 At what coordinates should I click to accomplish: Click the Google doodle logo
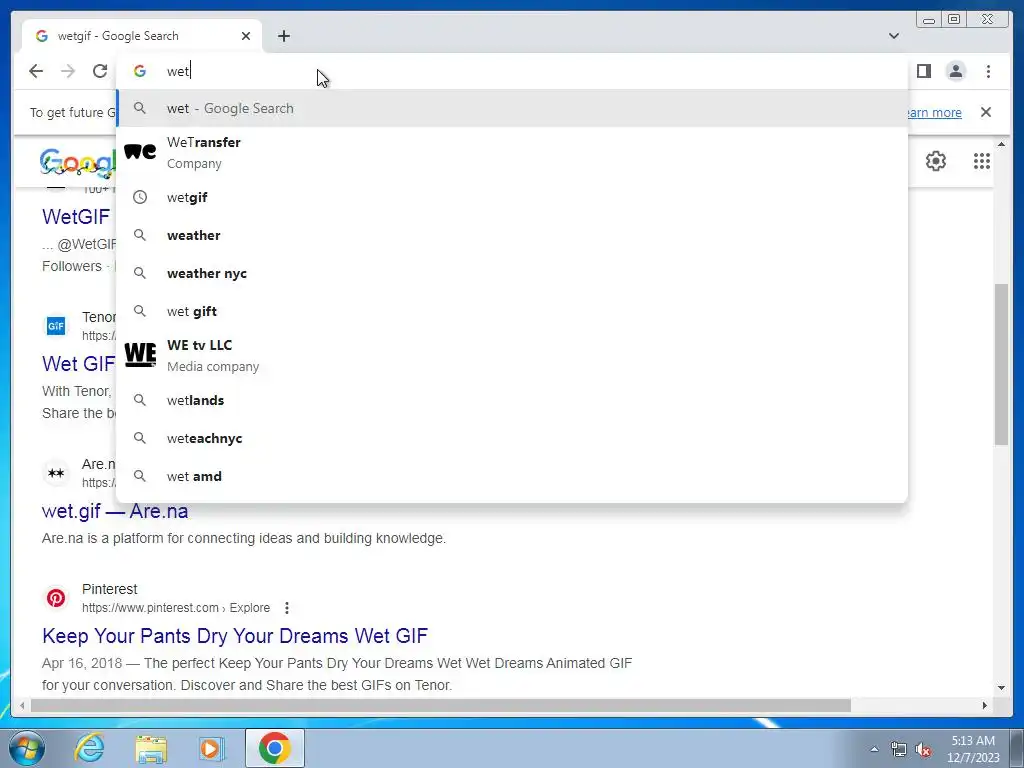pyautogui.click(x=78, y=162)
